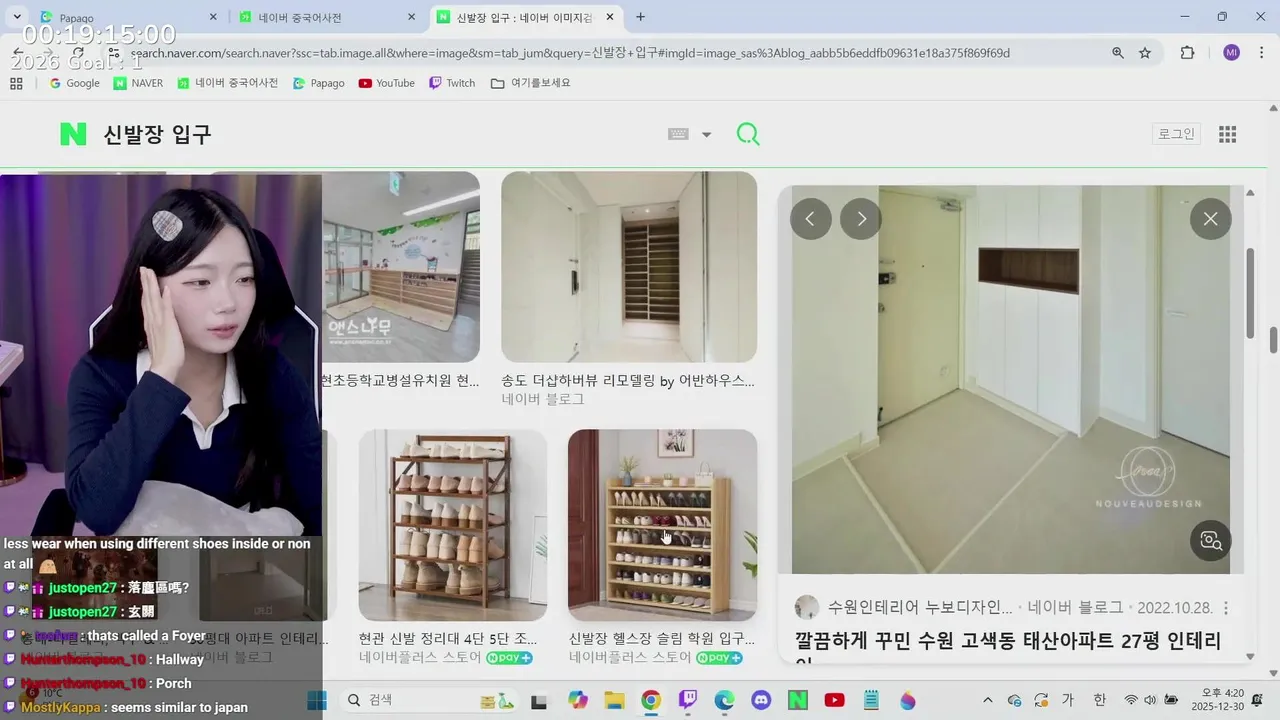1280x720 pixels.
Task: Open the Naver app in the taskbar
Action: (x=797, y=701)
